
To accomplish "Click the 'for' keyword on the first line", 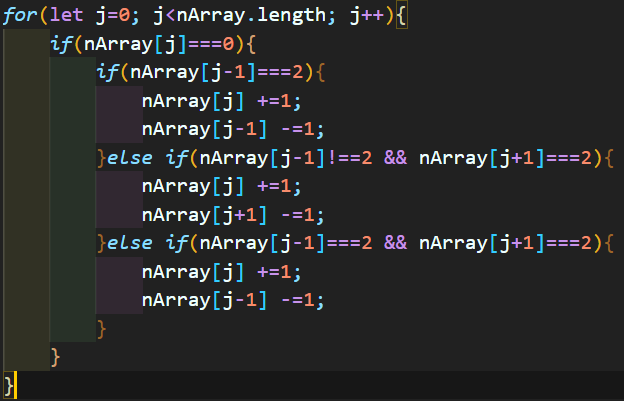I will (20, 16).
